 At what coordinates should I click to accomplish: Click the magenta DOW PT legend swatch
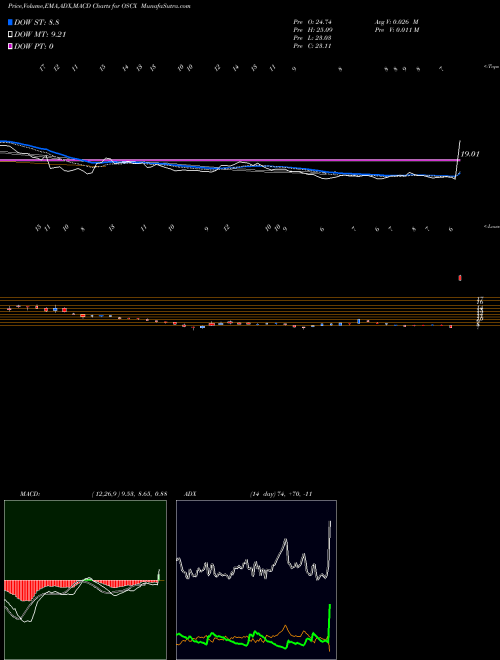[x=11, y=46]
